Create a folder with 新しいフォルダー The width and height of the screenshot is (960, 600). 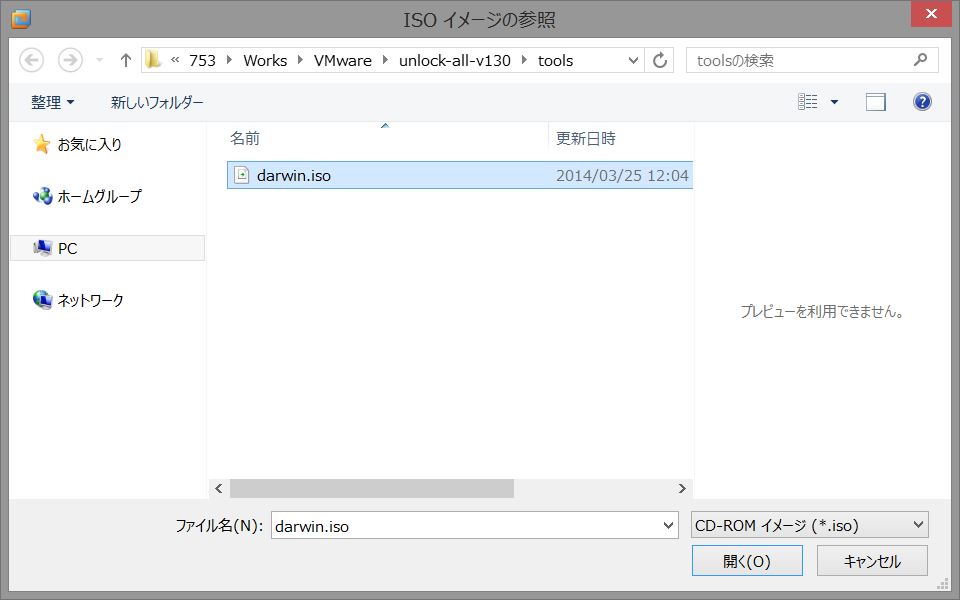(157, 102)
